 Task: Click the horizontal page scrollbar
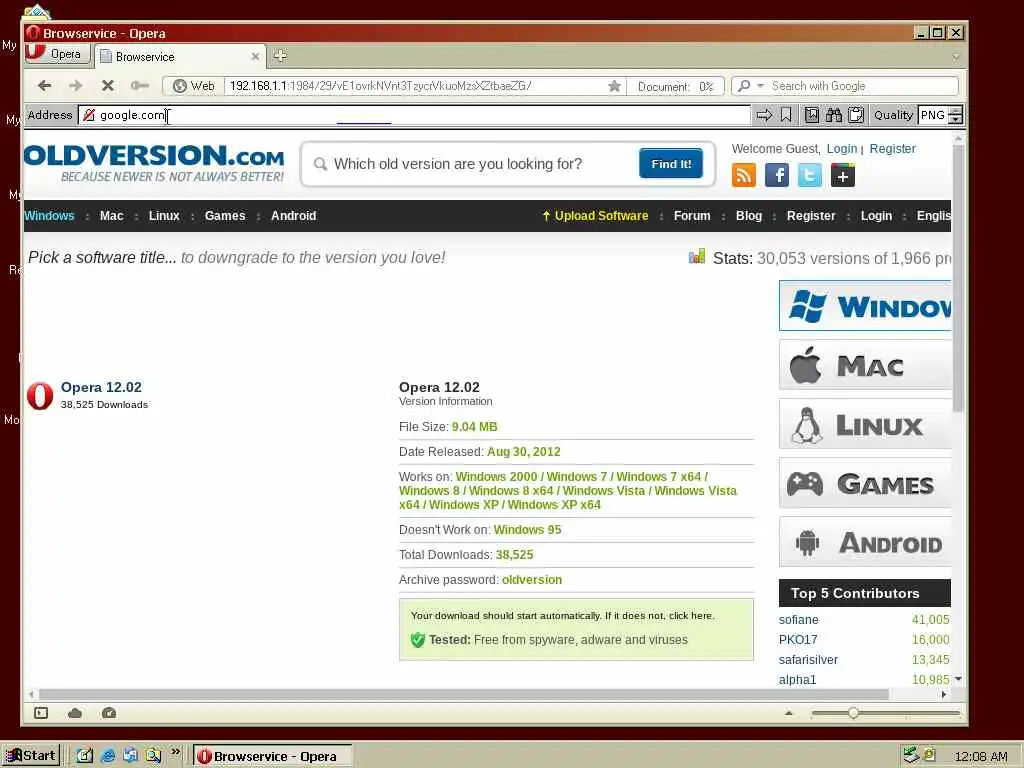click(464, 694)
